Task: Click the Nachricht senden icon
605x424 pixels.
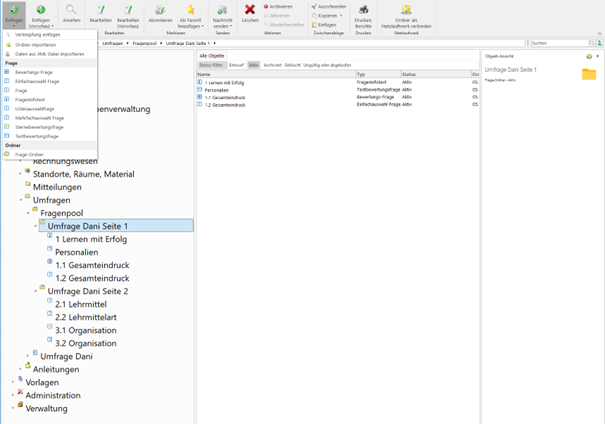Action: pos(222,10)
